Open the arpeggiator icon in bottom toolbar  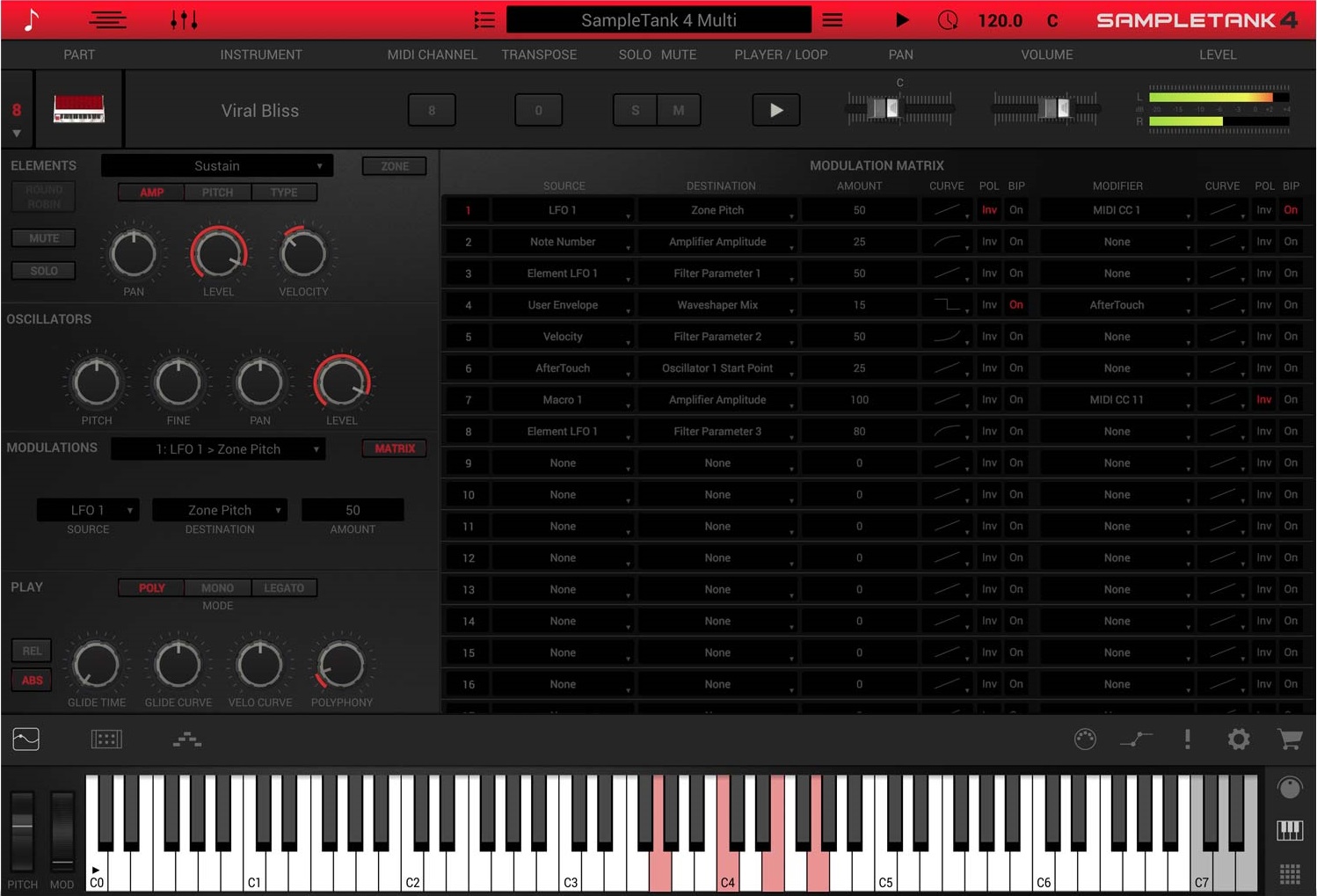coord(188,739)
